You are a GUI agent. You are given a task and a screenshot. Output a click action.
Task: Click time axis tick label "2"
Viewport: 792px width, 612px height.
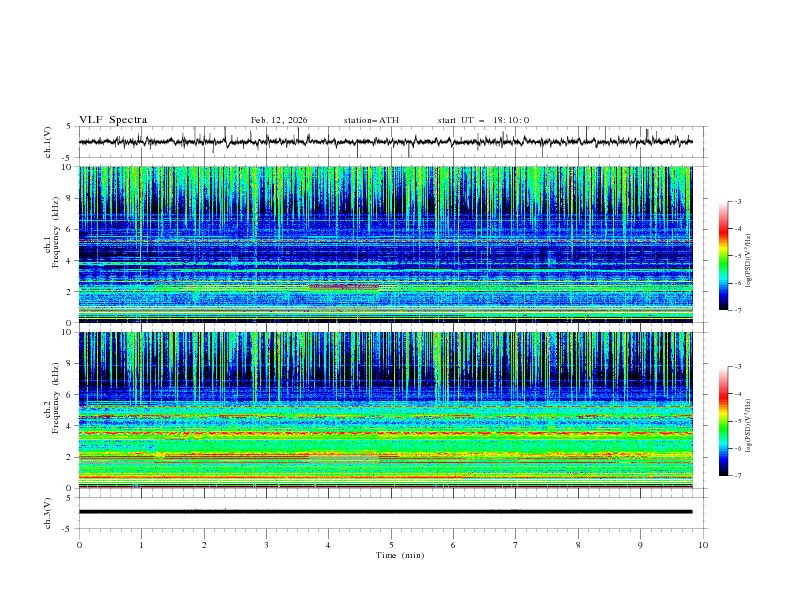click(204, 545)
